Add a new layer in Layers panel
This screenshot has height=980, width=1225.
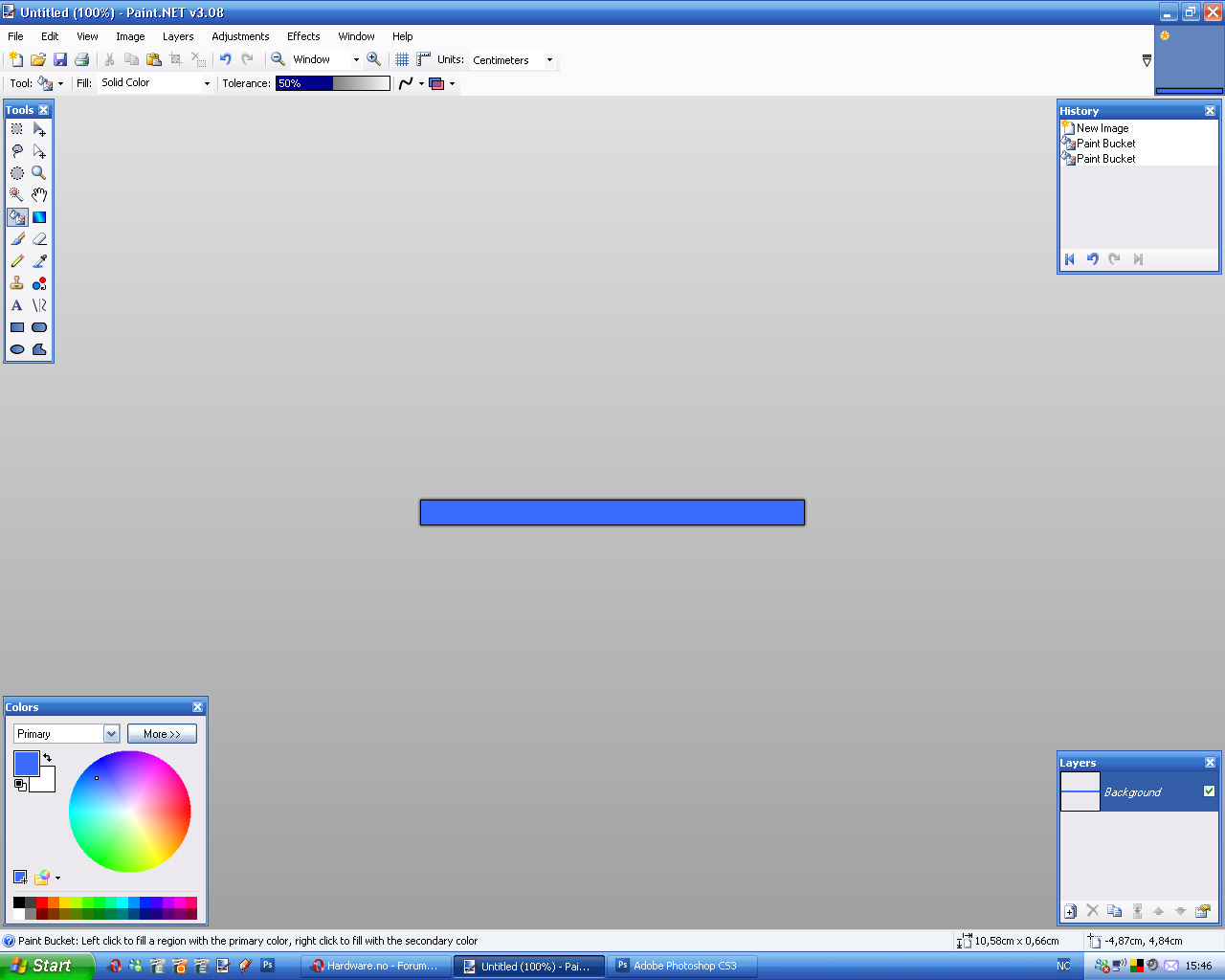tap(1071, 911)
